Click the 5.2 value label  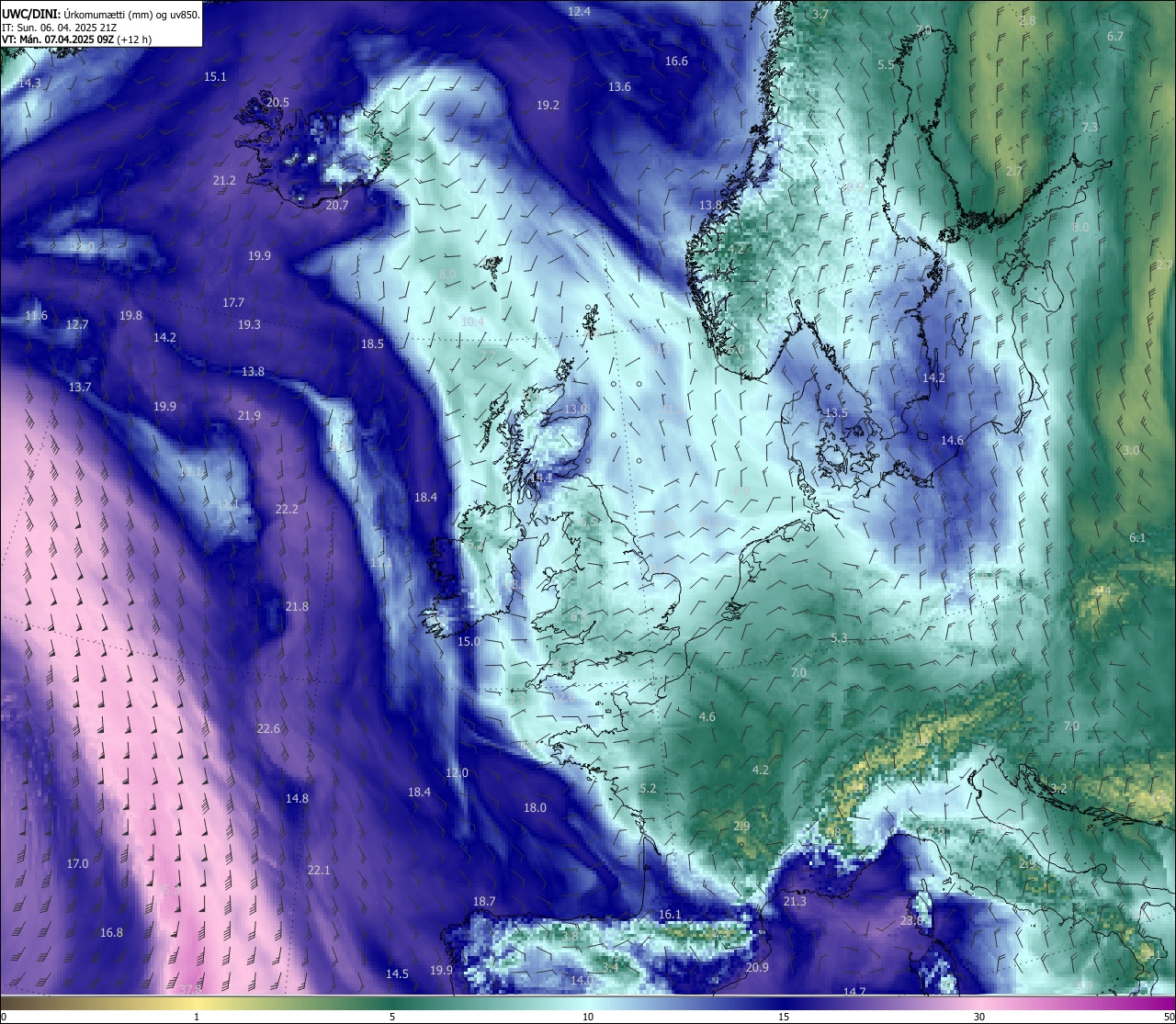click(x=648, y=789)
